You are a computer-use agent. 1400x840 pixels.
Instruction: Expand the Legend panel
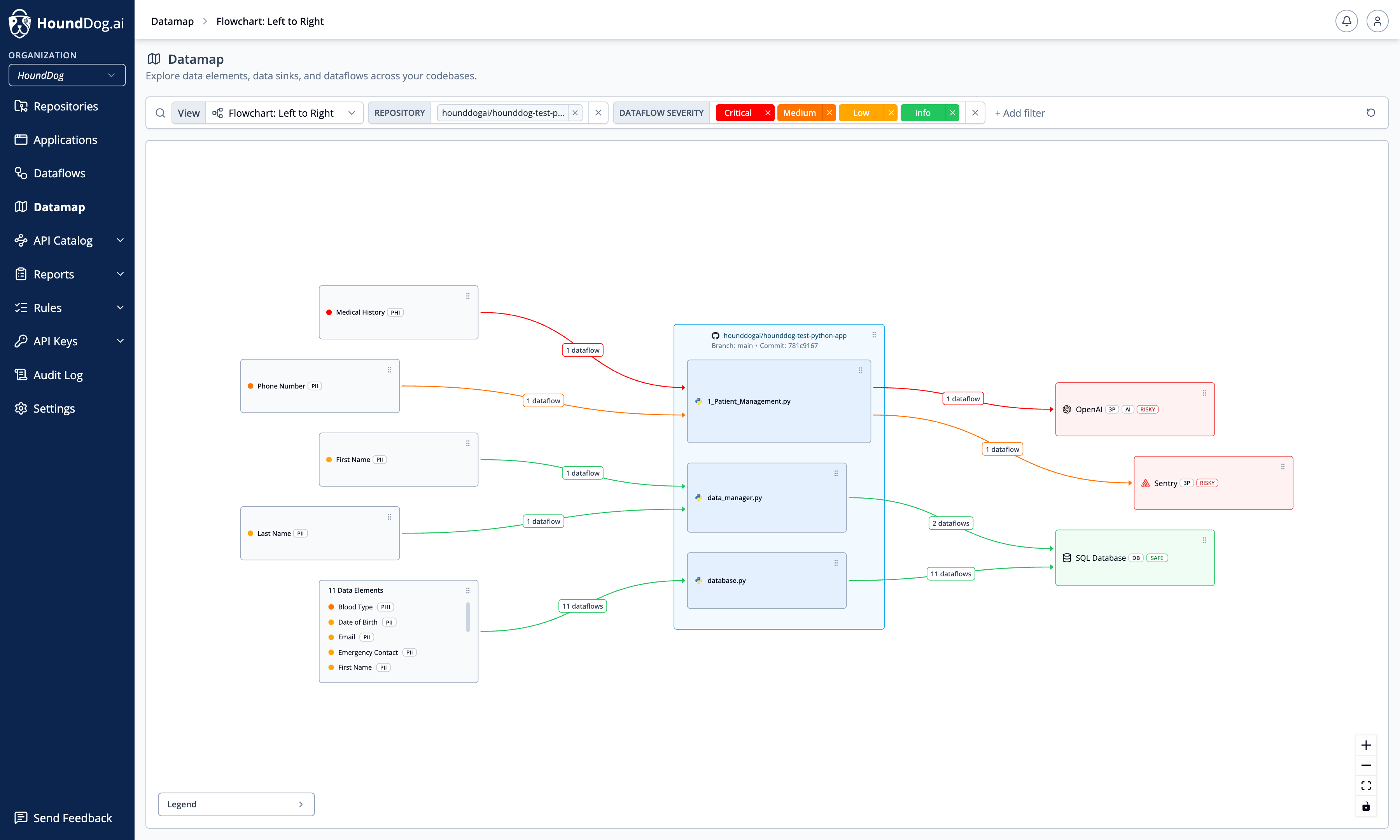(236, 804)
